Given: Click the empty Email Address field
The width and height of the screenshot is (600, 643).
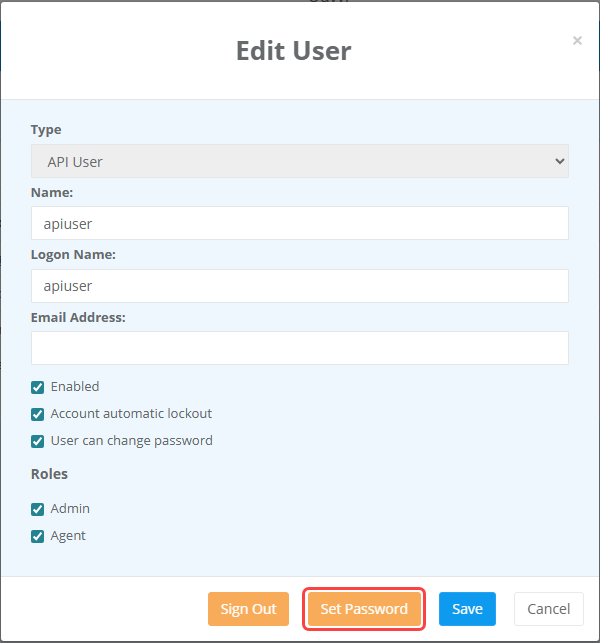Looking at the screenshot, I should click(x=299, y=348).
